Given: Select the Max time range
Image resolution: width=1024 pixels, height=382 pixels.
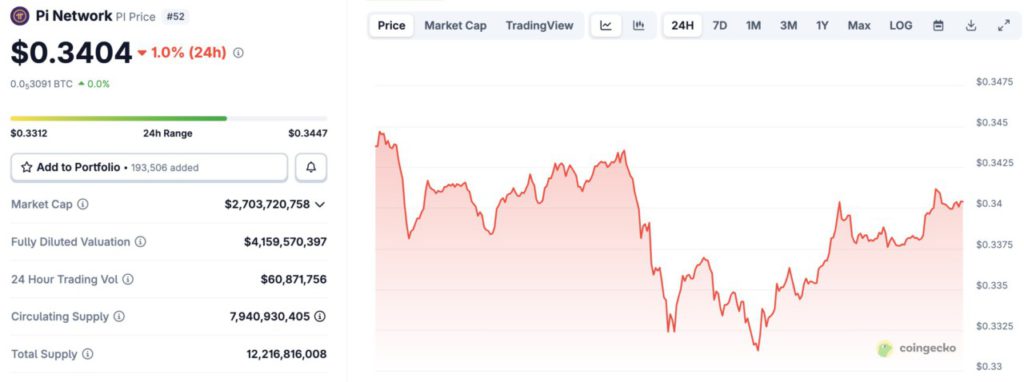Looking at the screenshot, I should [859, 26].
